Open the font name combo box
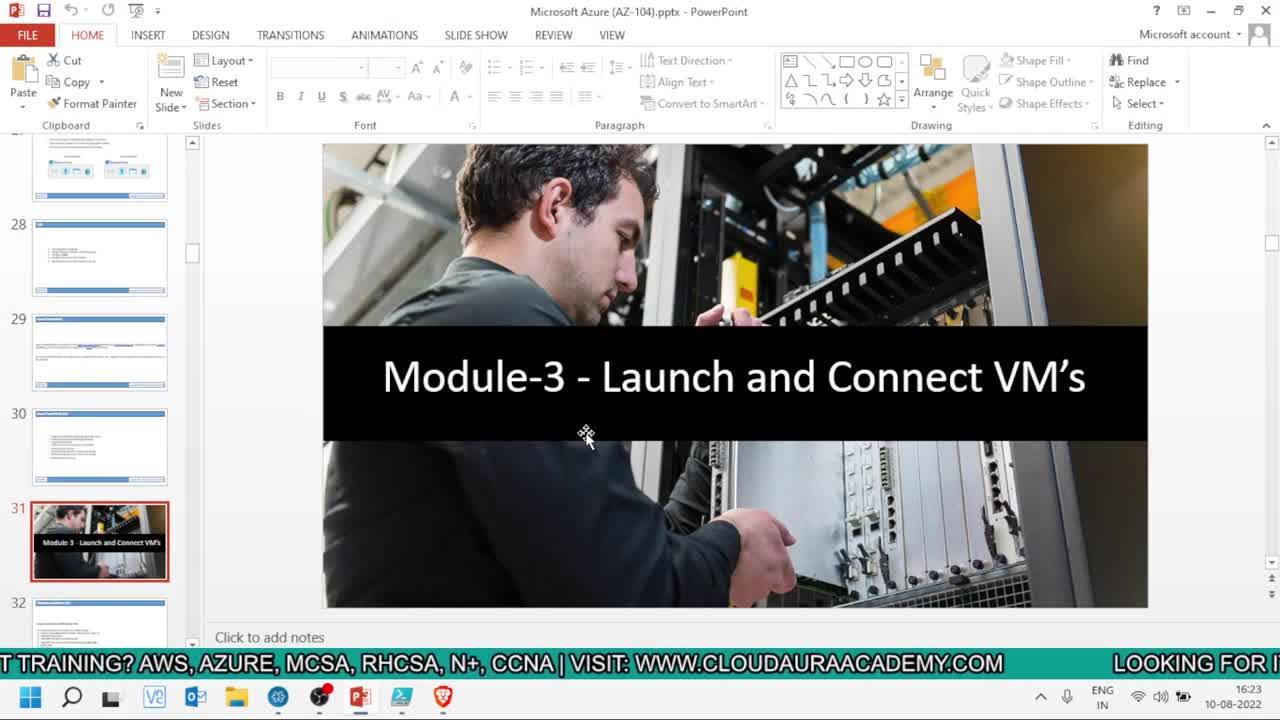The width and height of the screenshot is (1280, 720). pyautogui.click(x=319, y=67)
